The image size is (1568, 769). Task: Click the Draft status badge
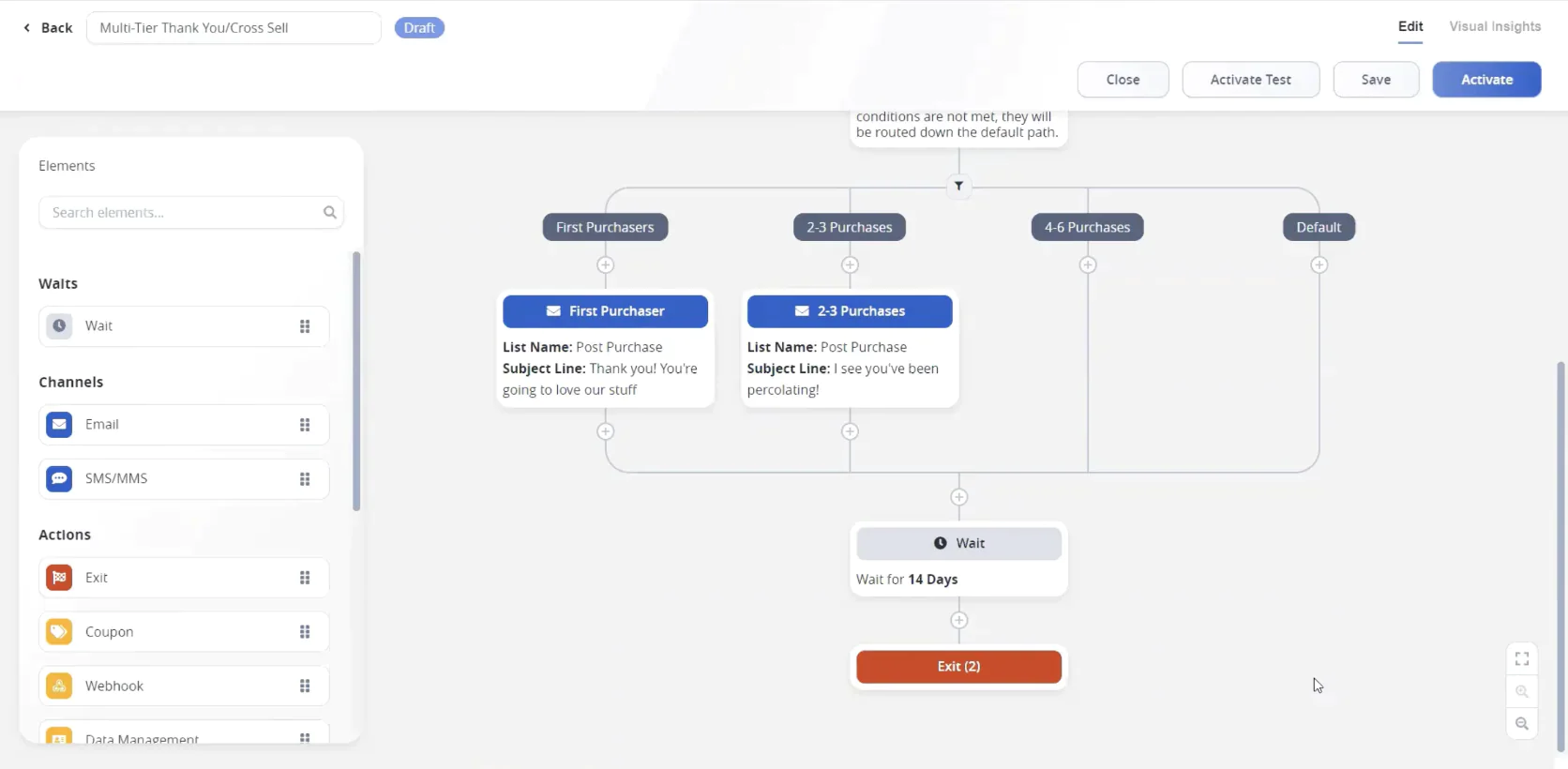tap(419, 28)
